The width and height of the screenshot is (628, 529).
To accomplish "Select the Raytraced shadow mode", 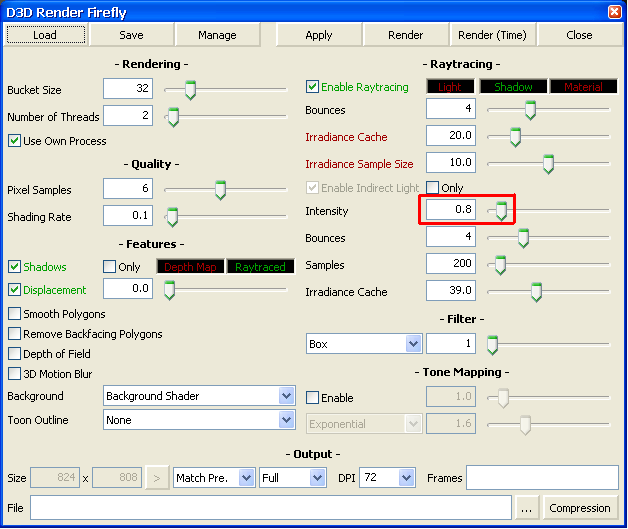I will [260, 267].
